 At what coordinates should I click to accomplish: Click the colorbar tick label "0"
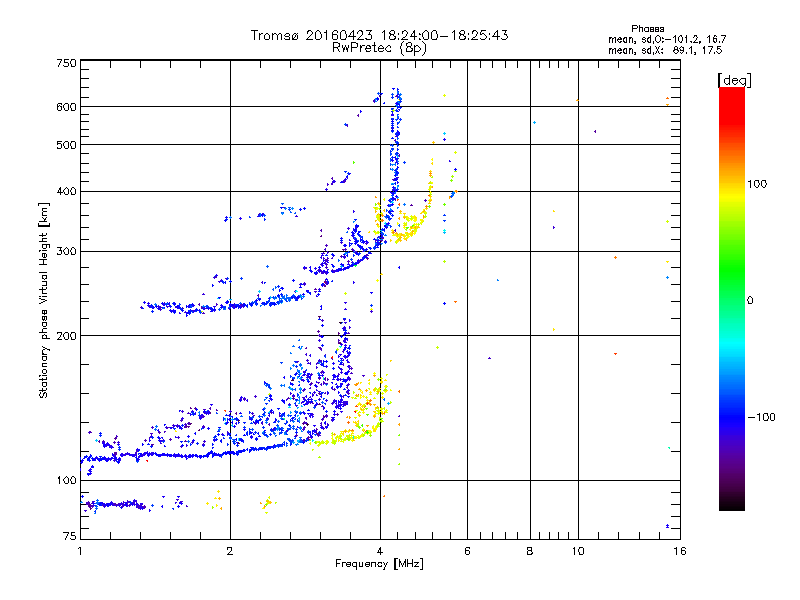point(750,300)
